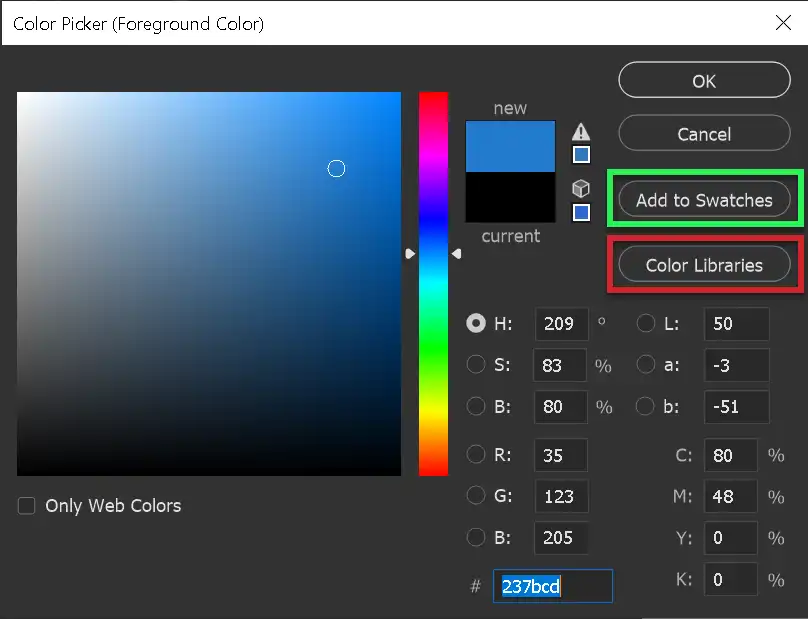
Task: Click the left arrow beside the hue slider
Action: 410,253
